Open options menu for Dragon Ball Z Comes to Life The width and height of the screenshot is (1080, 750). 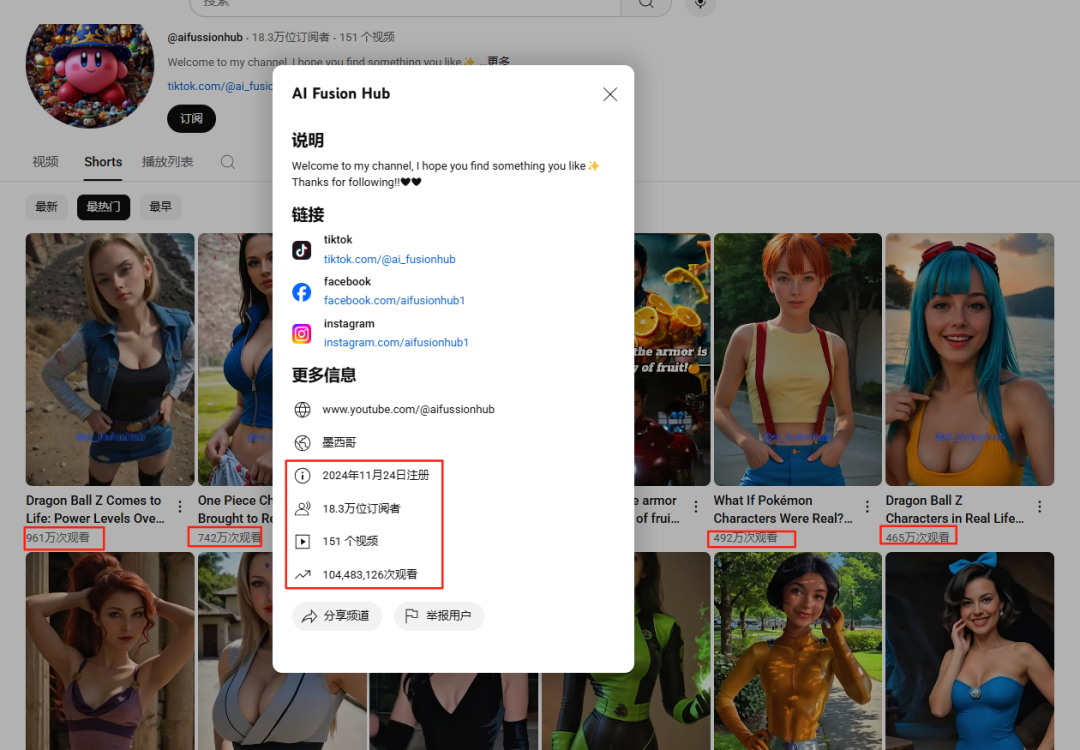click(x=180, y=507)
